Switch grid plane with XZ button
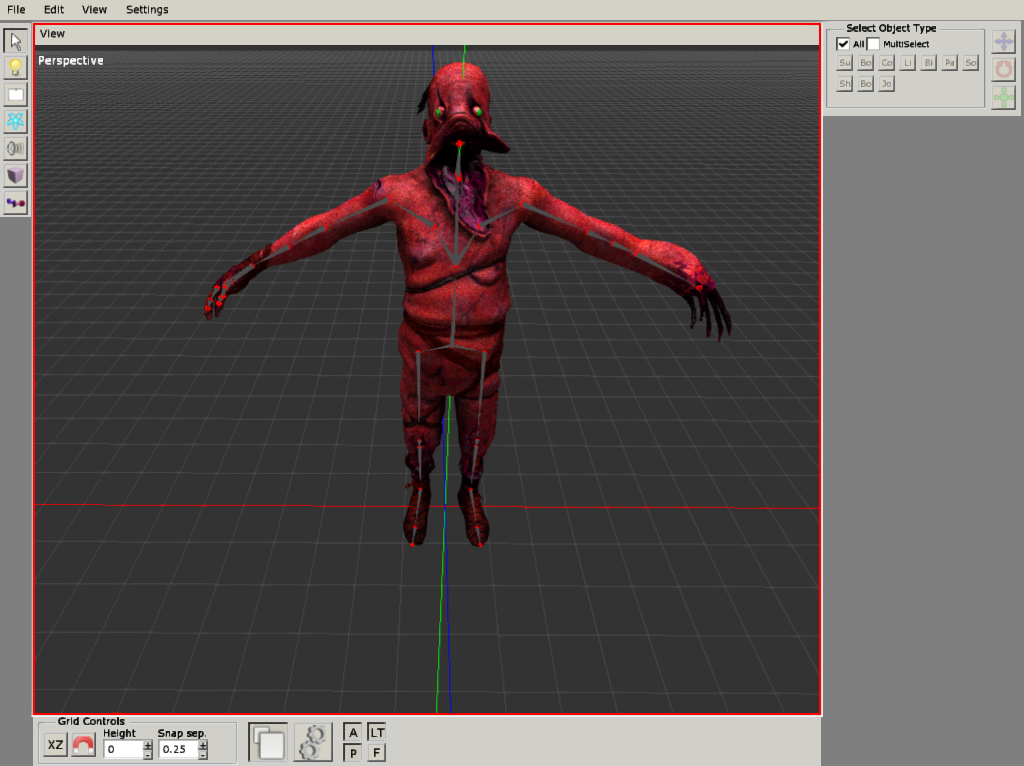1024x766 pixels. pyautogui.click(x=56, y=745)
